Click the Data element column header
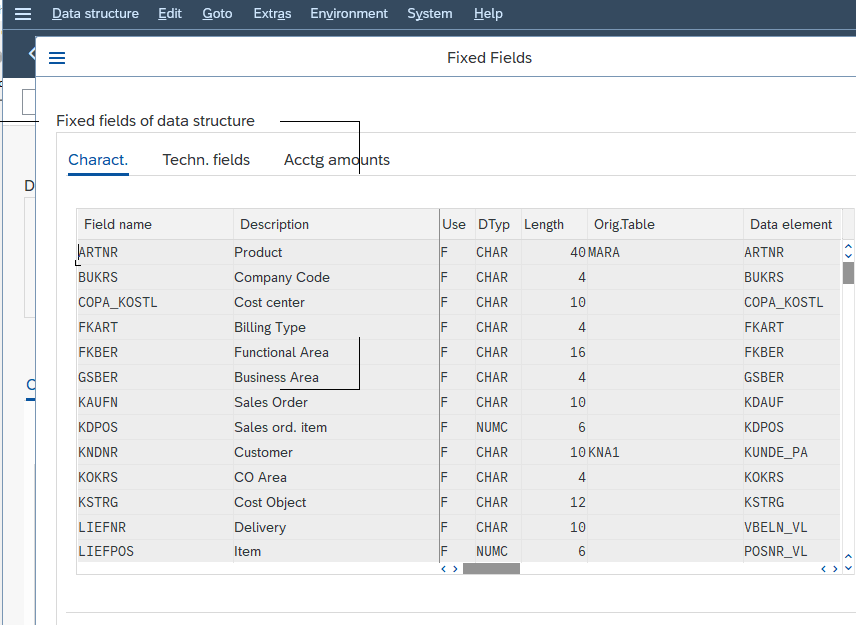Image resolution: width=856 pixels, height=625 pixels. point(792,224)
